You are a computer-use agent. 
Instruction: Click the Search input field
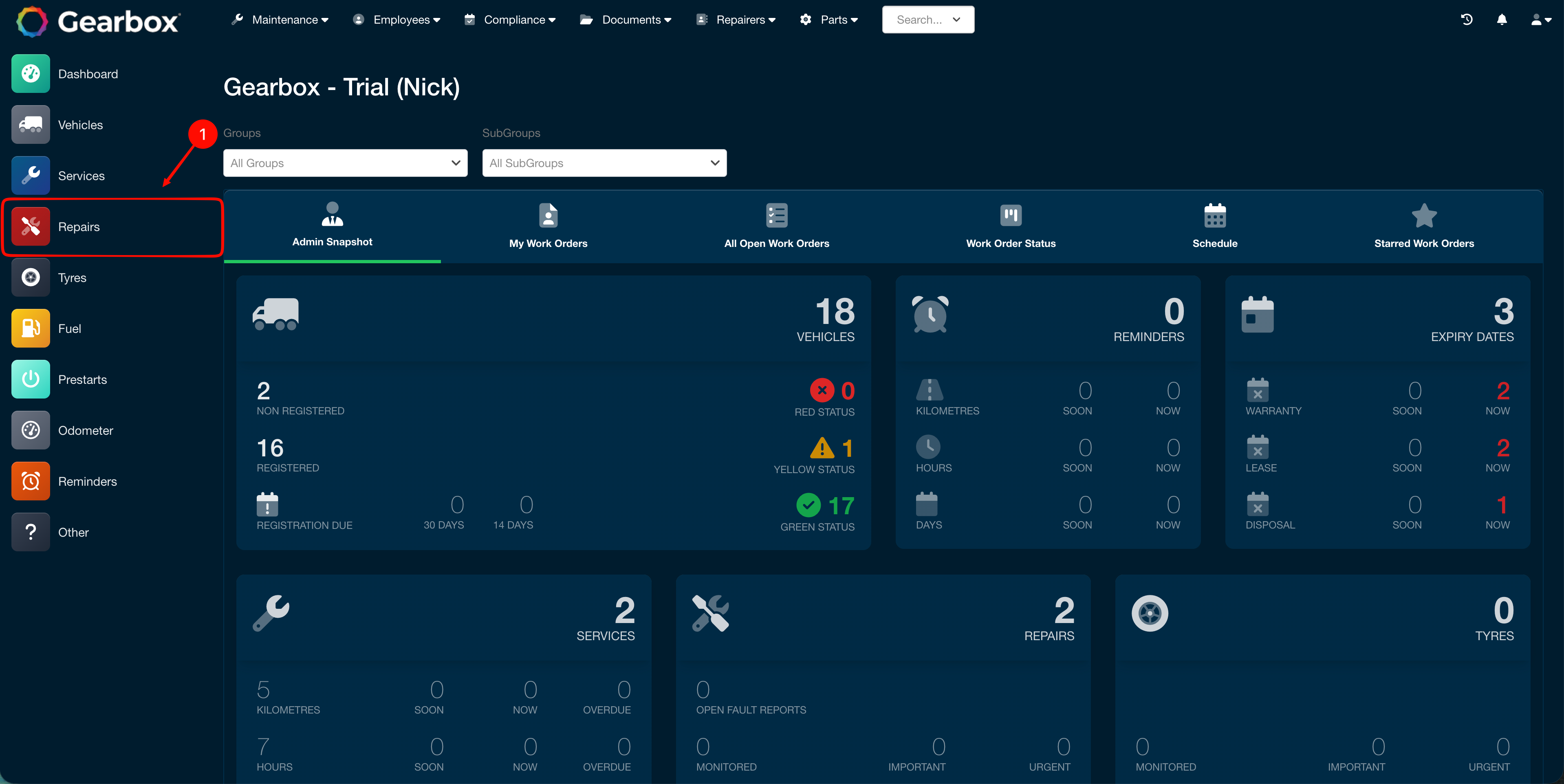tap(928, 20)
